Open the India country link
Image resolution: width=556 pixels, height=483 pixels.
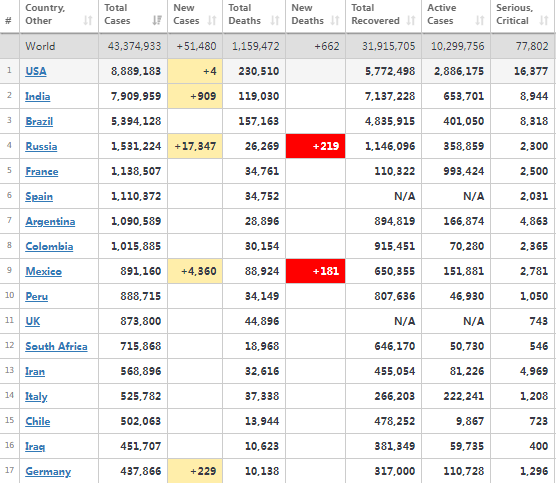tap(38, 96)
